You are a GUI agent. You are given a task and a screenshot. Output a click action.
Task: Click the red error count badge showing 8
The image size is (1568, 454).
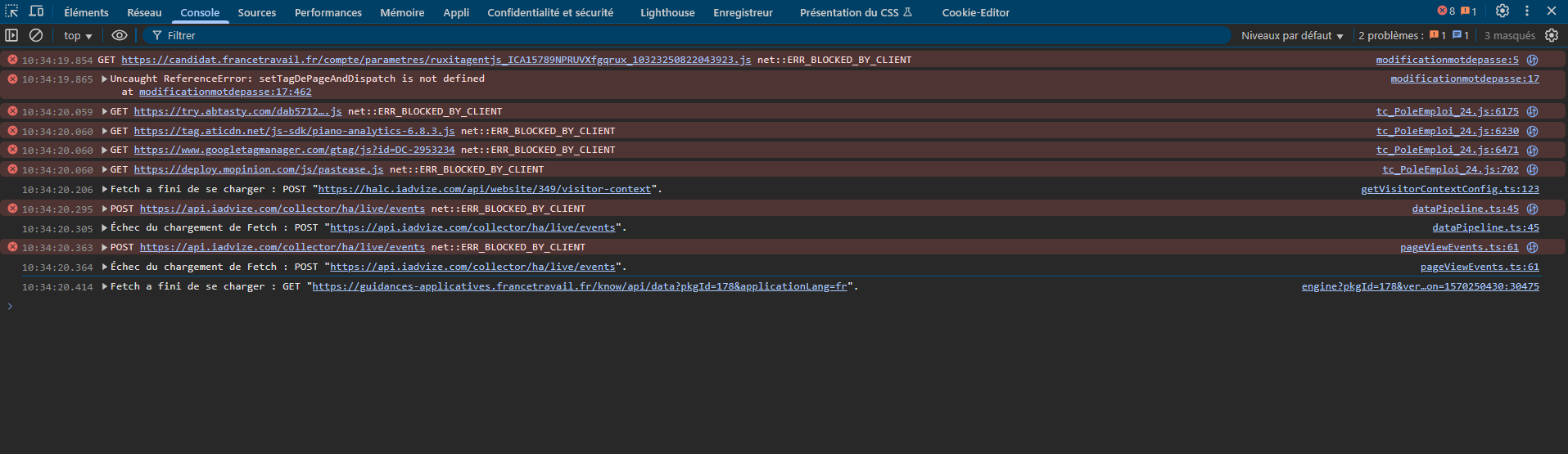[1446, 11]
